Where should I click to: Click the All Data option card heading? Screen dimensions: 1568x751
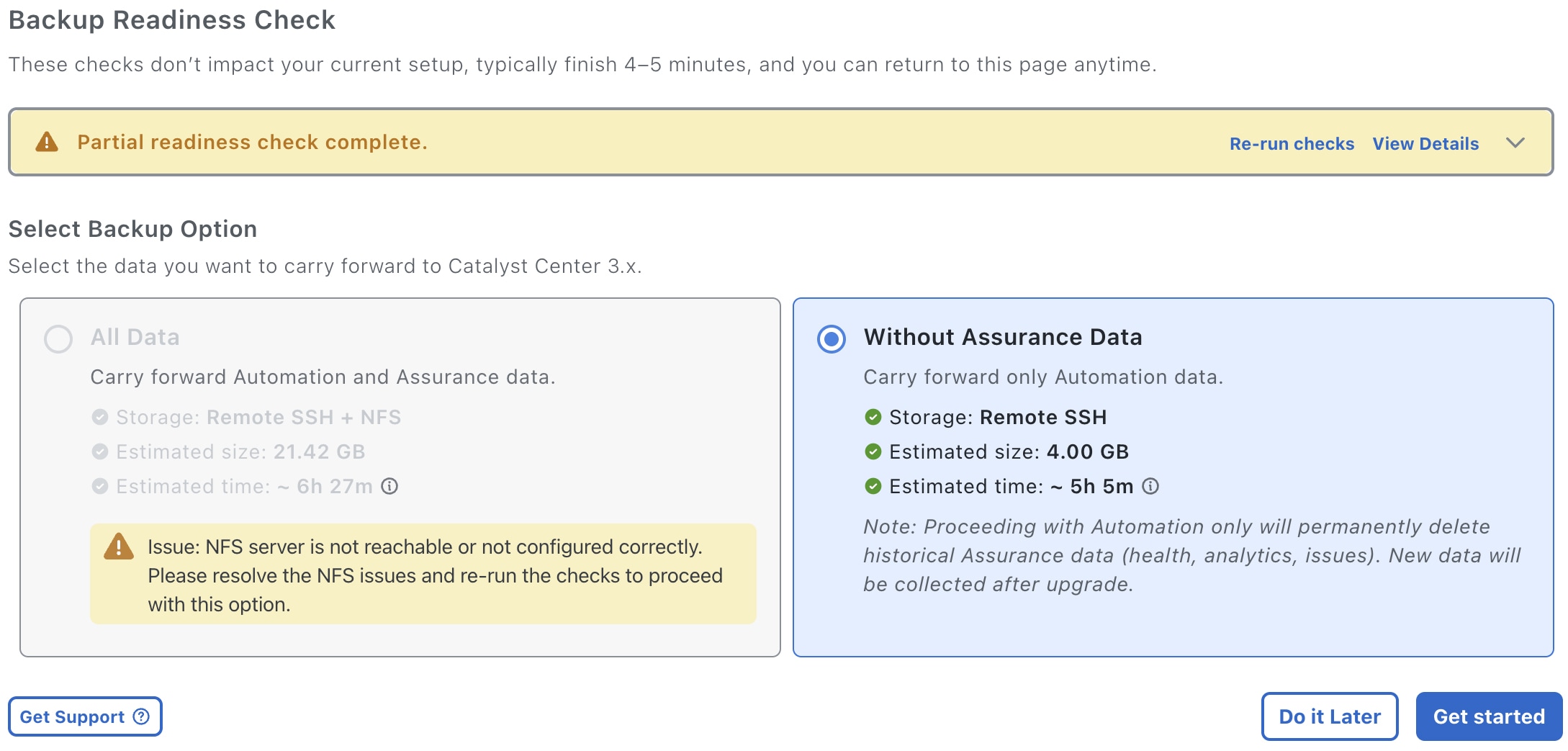pyautogui.click(x=135, y=337)
